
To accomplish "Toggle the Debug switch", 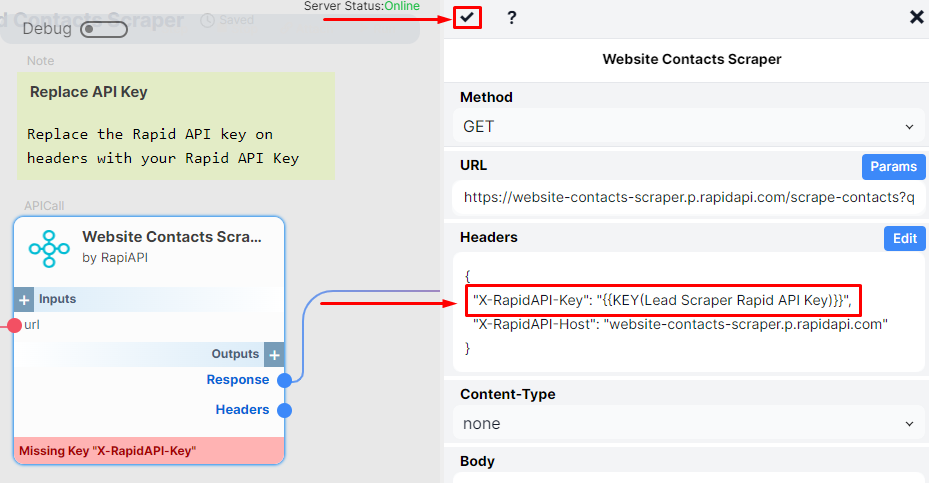I will pos(104,29).
